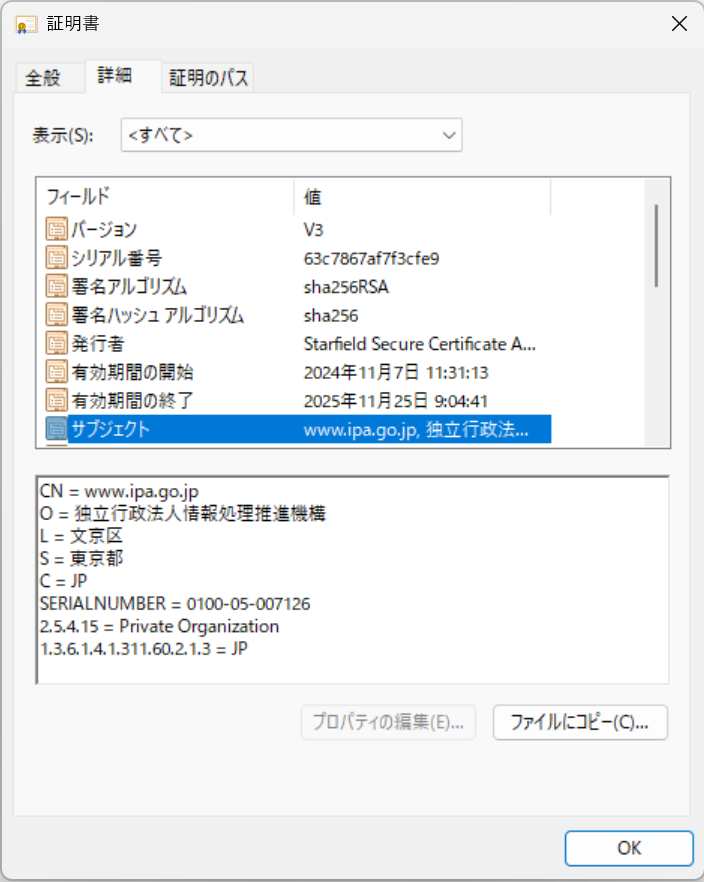
Task: Click the シリアル番号 field row icon
Action: (56, 258)
